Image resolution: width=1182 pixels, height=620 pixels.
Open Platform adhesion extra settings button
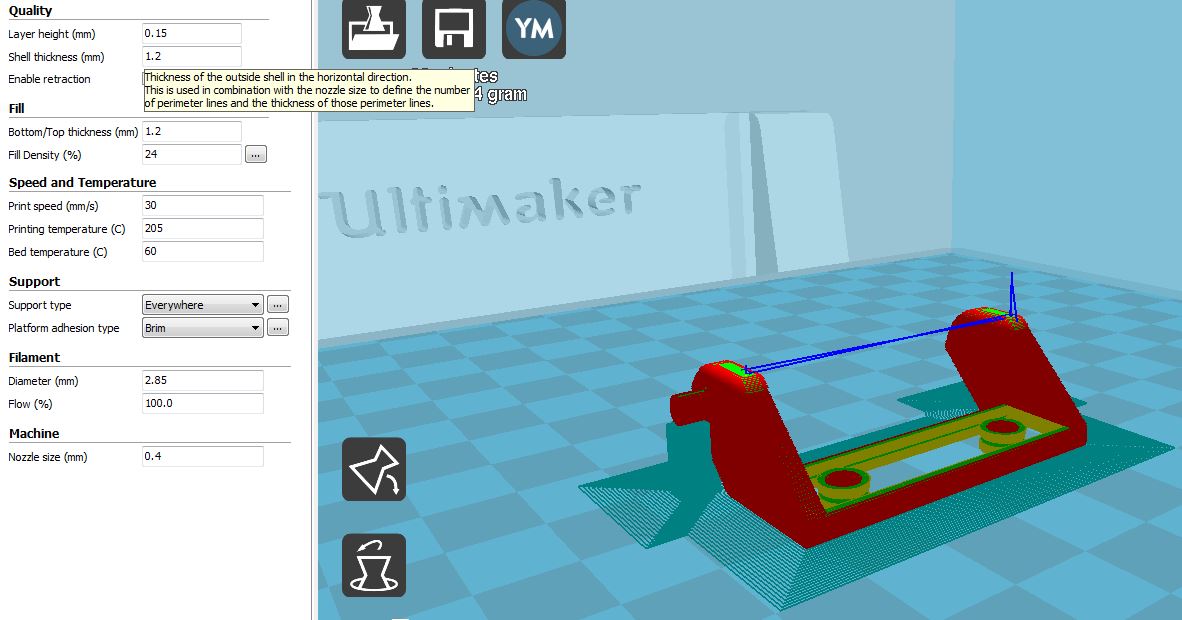[278, 328]
